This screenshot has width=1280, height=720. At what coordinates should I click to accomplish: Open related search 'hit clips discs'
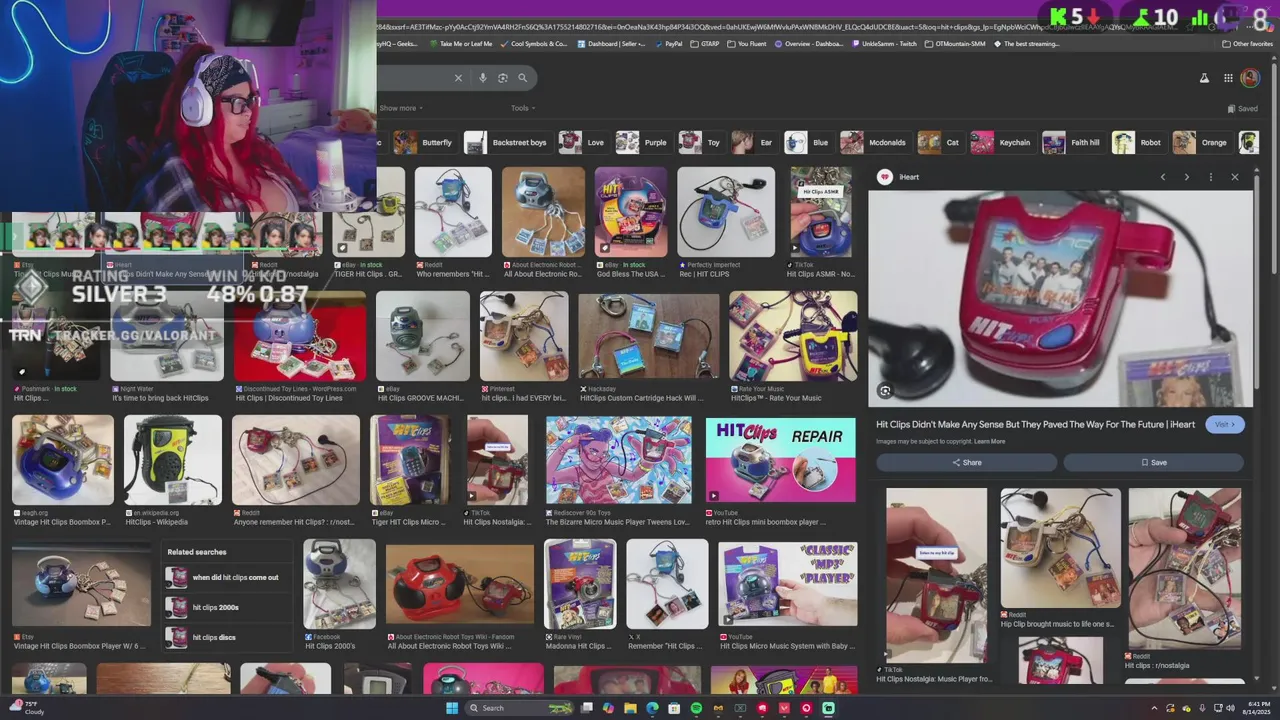(x=227, y=637)
